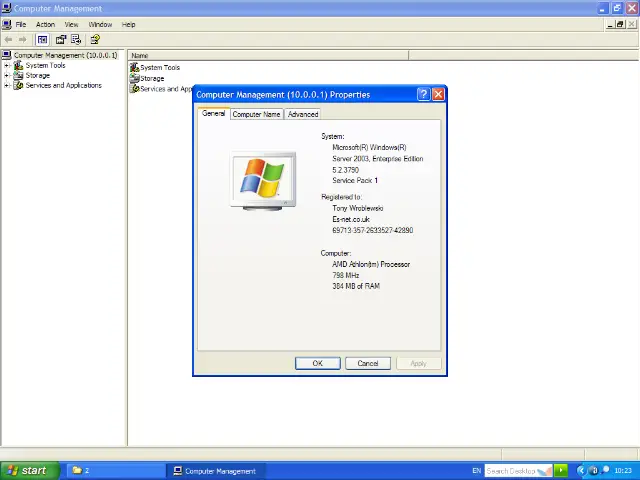
Task: Switch to the Advanced tab
Action: [303, 114]
